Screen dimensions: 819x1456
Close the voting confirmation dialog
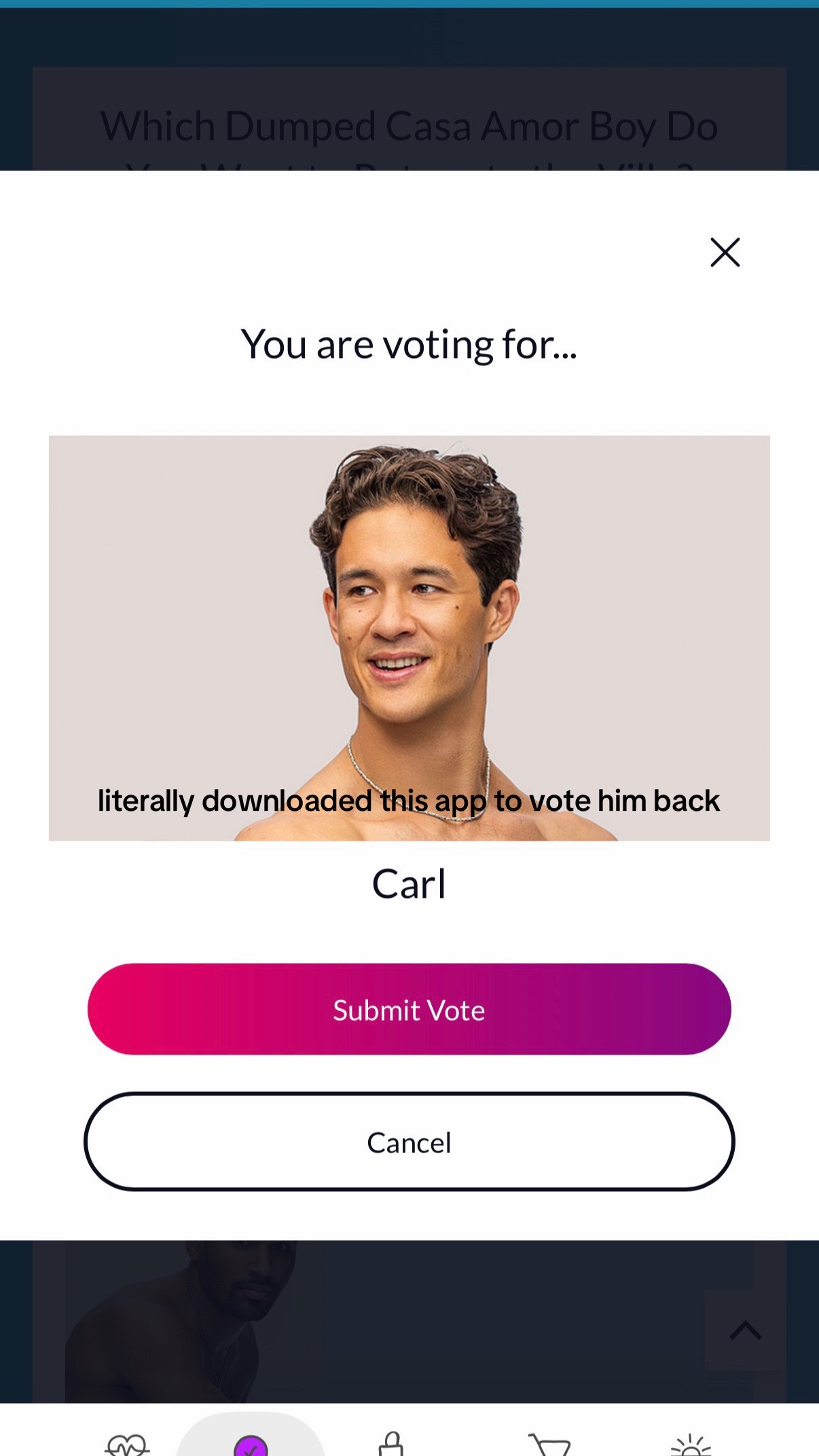(x=725, y=253)
